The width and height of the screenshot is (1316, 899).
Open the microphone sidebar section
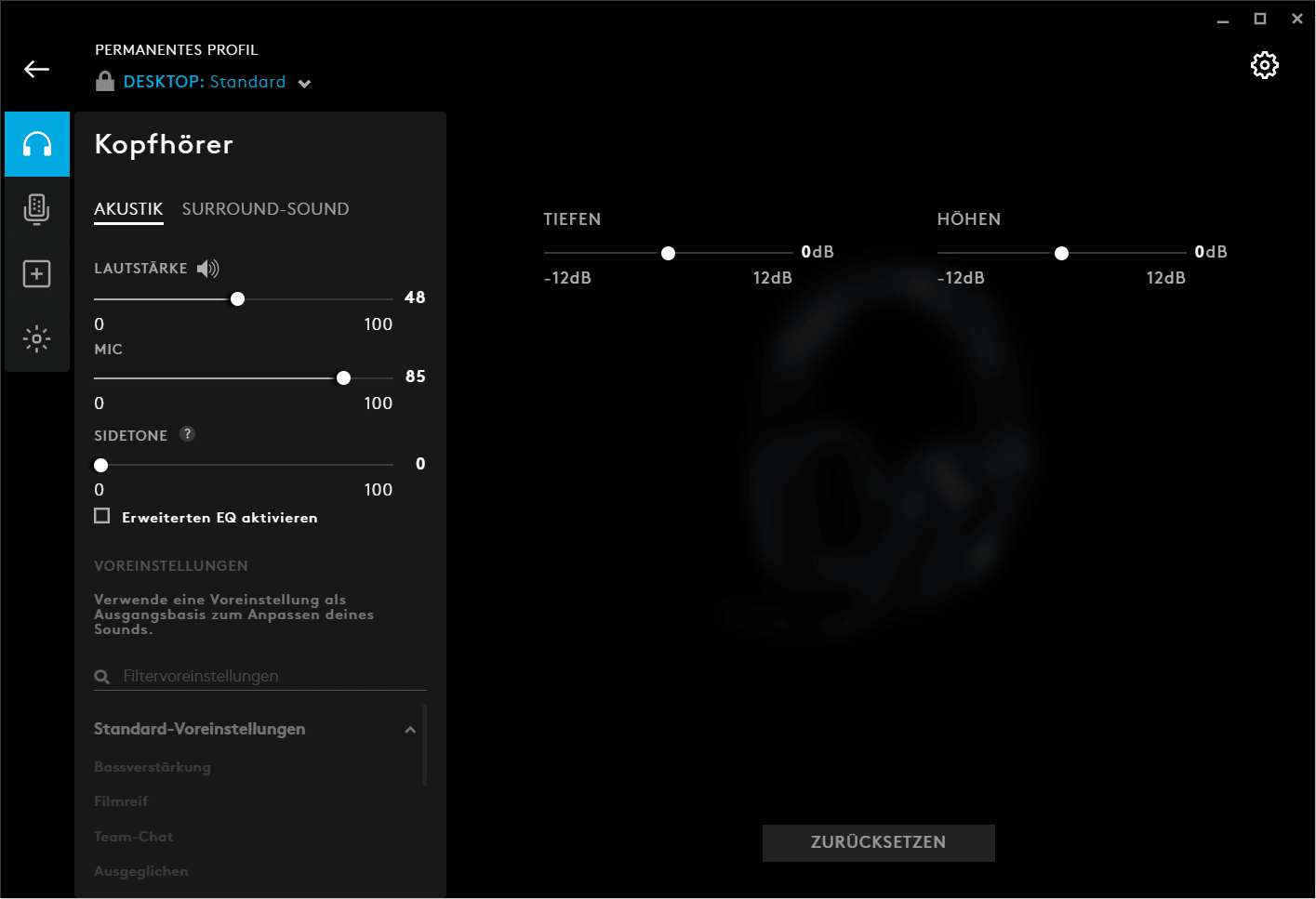tap(37, 209)
